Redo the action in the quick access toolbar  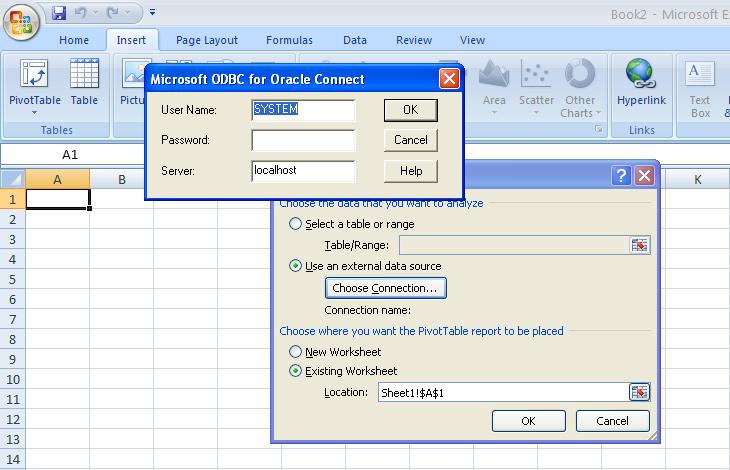coord(112,13)
